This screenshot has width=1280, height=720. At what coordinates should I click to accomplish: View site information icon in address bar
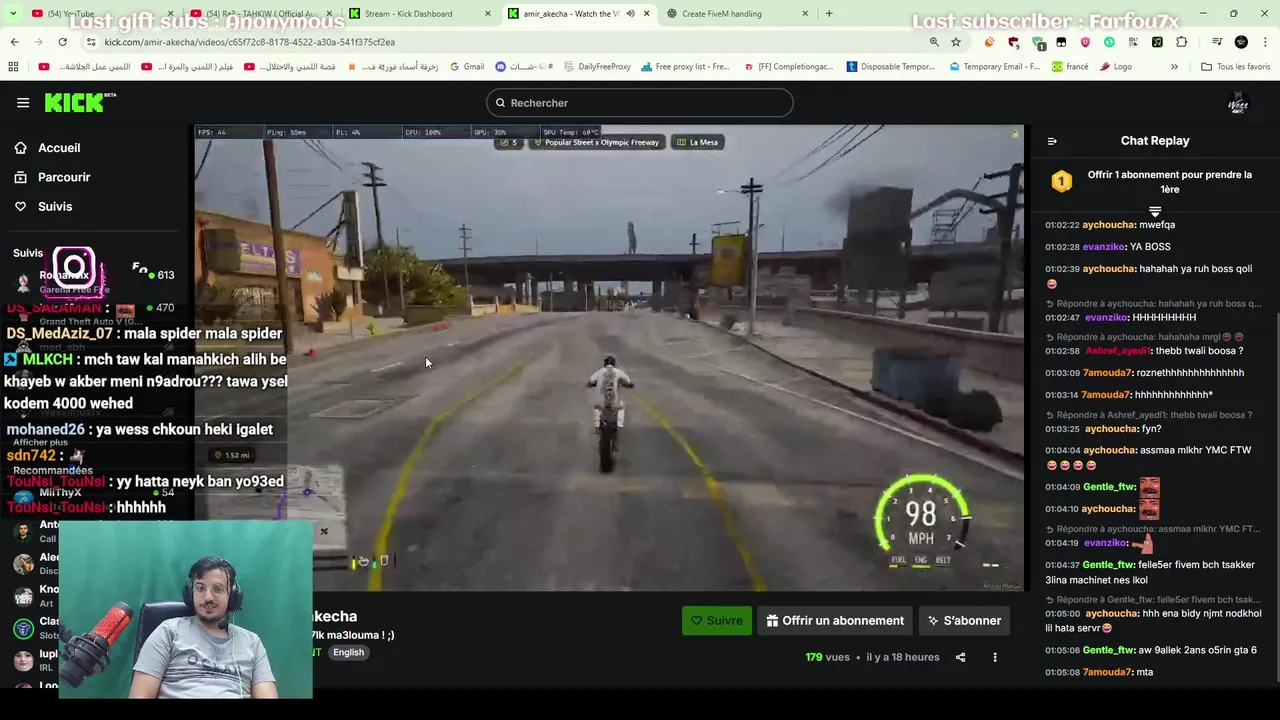pos(91,42)
